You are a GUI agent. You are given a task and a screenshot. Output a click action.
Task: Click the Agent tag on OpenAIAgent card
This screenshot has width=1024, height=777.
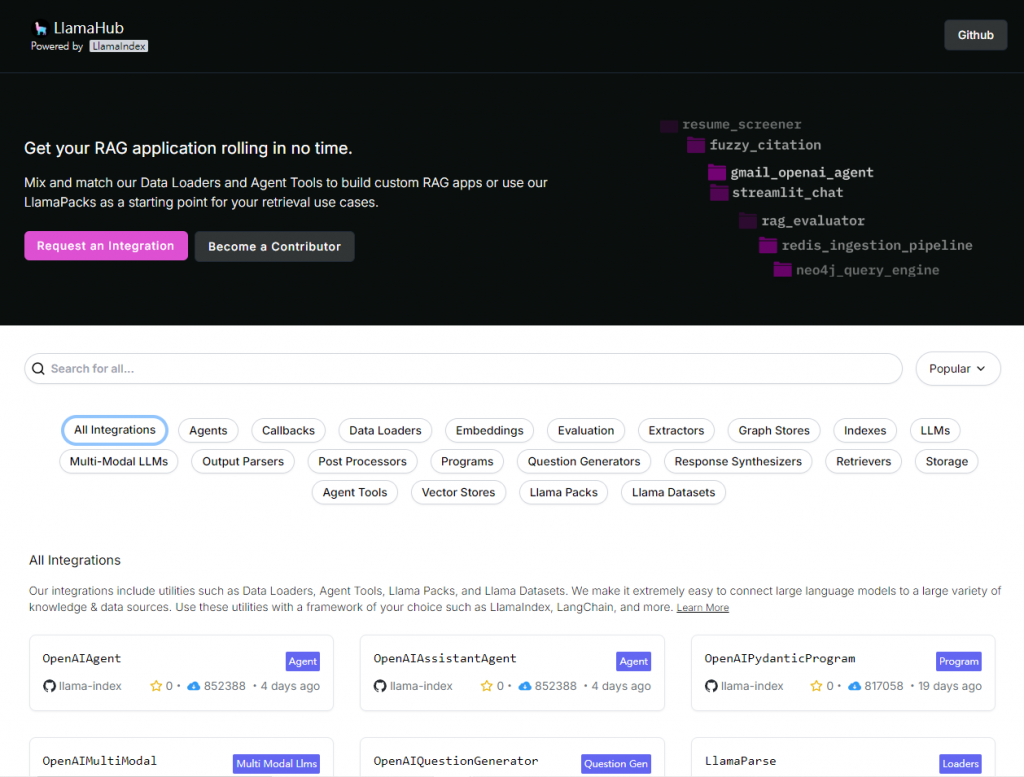pos(303,661)
